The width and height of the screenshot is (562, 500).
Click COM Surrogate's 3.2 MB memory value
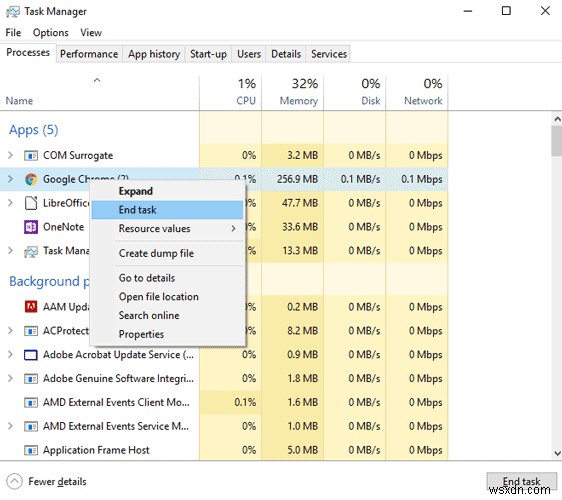[x=303, y=155]
